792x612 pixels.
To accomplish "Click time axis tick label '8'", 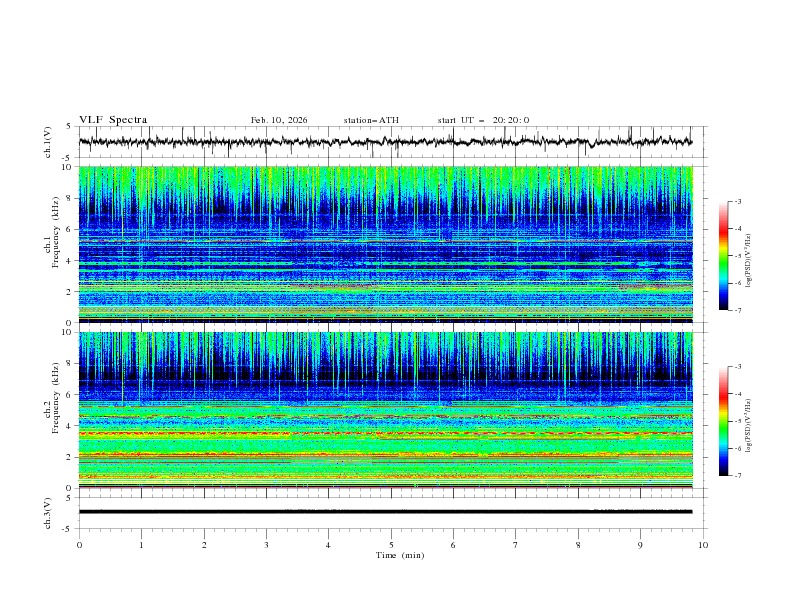I will (578, 545).
